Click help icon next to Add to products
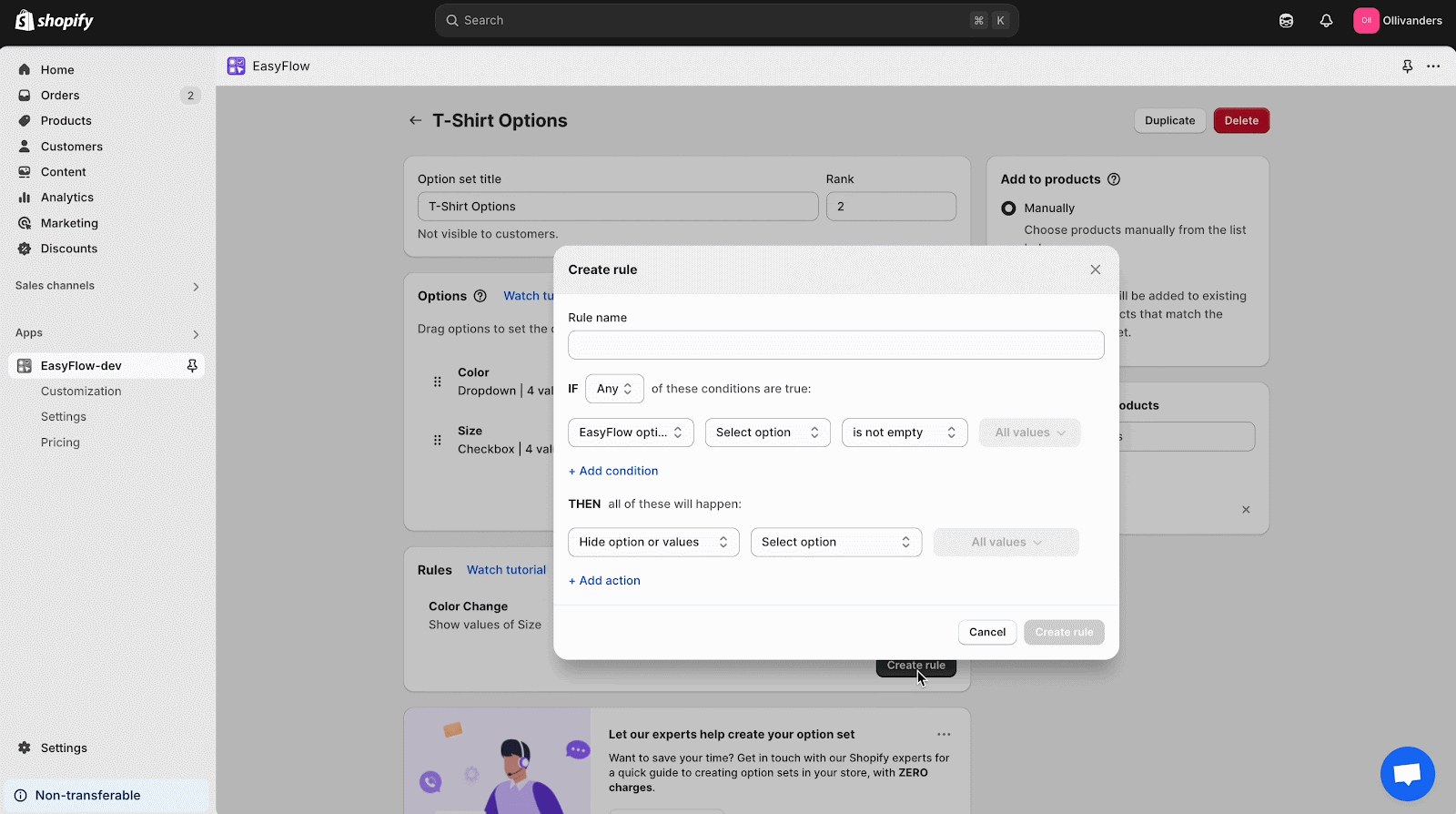The image size is (1456, 814). (1114, 179)
